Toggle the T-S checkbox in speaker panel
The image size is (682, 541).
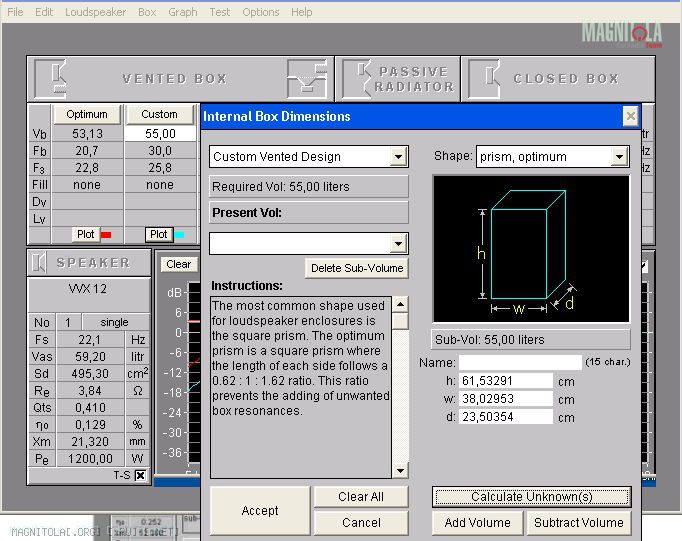(x=140, y=475)
